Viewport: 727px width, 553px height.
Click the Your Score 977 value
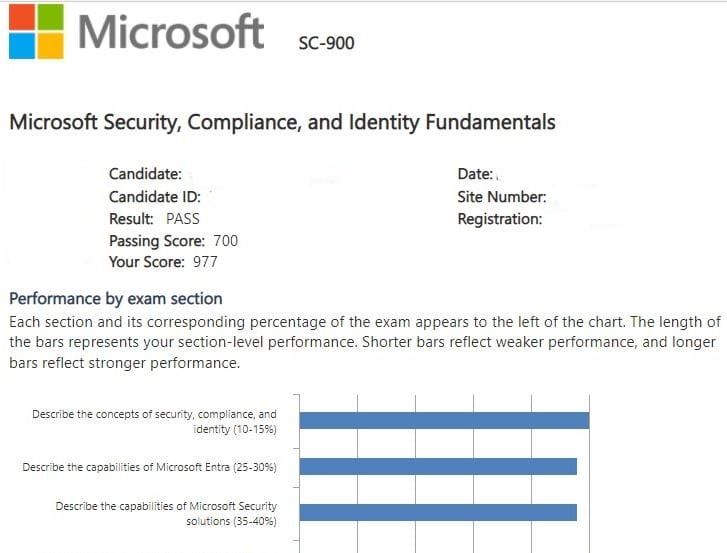pyautogui.click(x=205, y=262)
